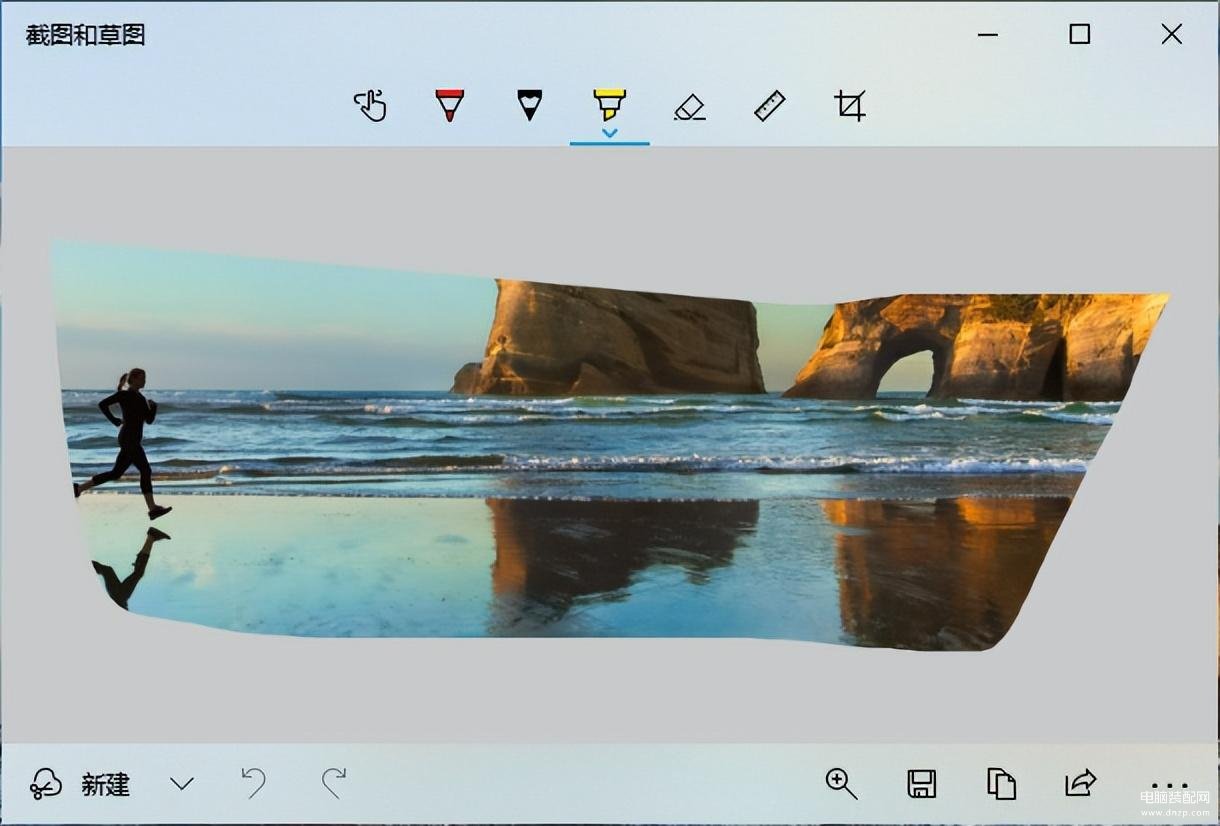The width and height of the screenshot is (1220, 826).
Task: Close the 截图和草图 window
Action: [1172, 35]
